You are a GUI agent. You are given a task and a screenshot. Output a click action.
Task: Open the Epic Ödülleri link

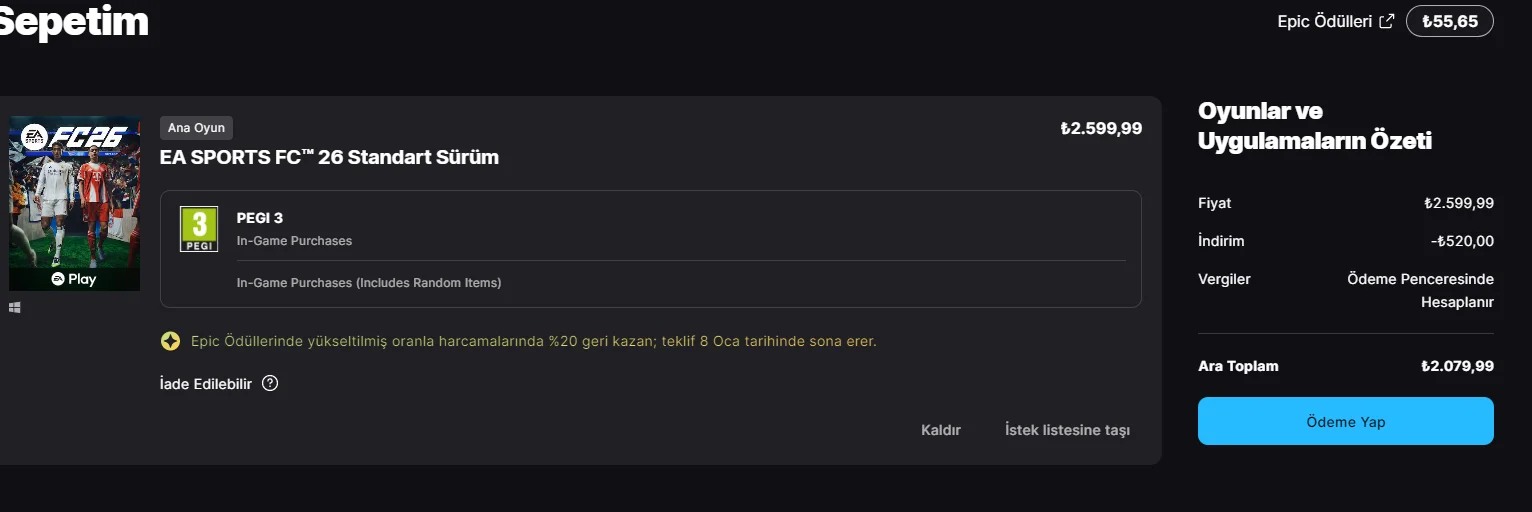[x=1323, y=21]
